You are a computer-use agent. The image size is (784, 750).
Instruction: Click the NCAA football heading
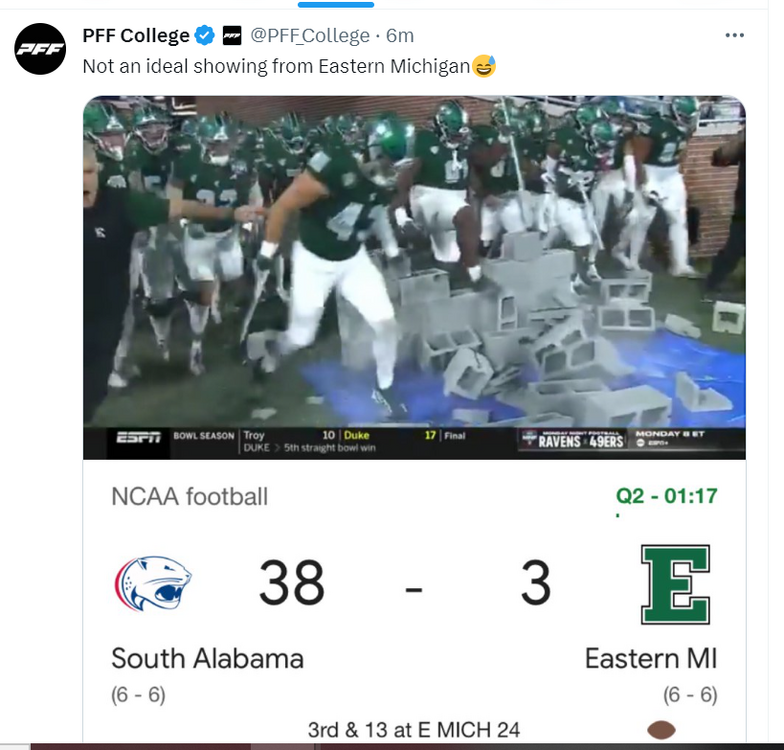(x=189, y=496)
